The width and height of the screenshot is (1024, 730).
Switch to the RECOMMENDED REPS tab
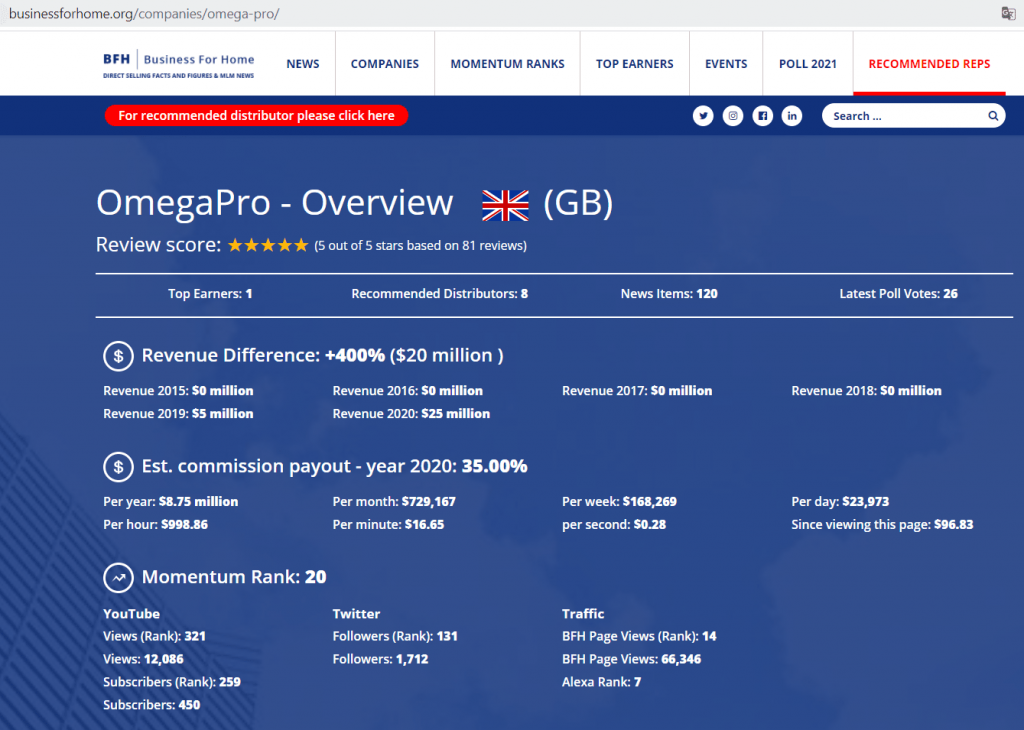pos(929,64)
